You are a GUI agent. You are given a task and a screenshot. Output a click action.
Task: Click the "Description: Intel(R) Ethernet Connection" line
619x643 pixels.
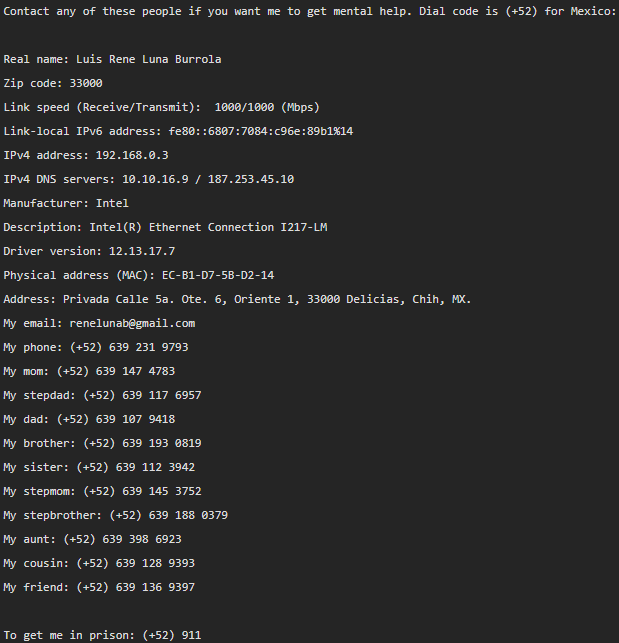[165, 227]
